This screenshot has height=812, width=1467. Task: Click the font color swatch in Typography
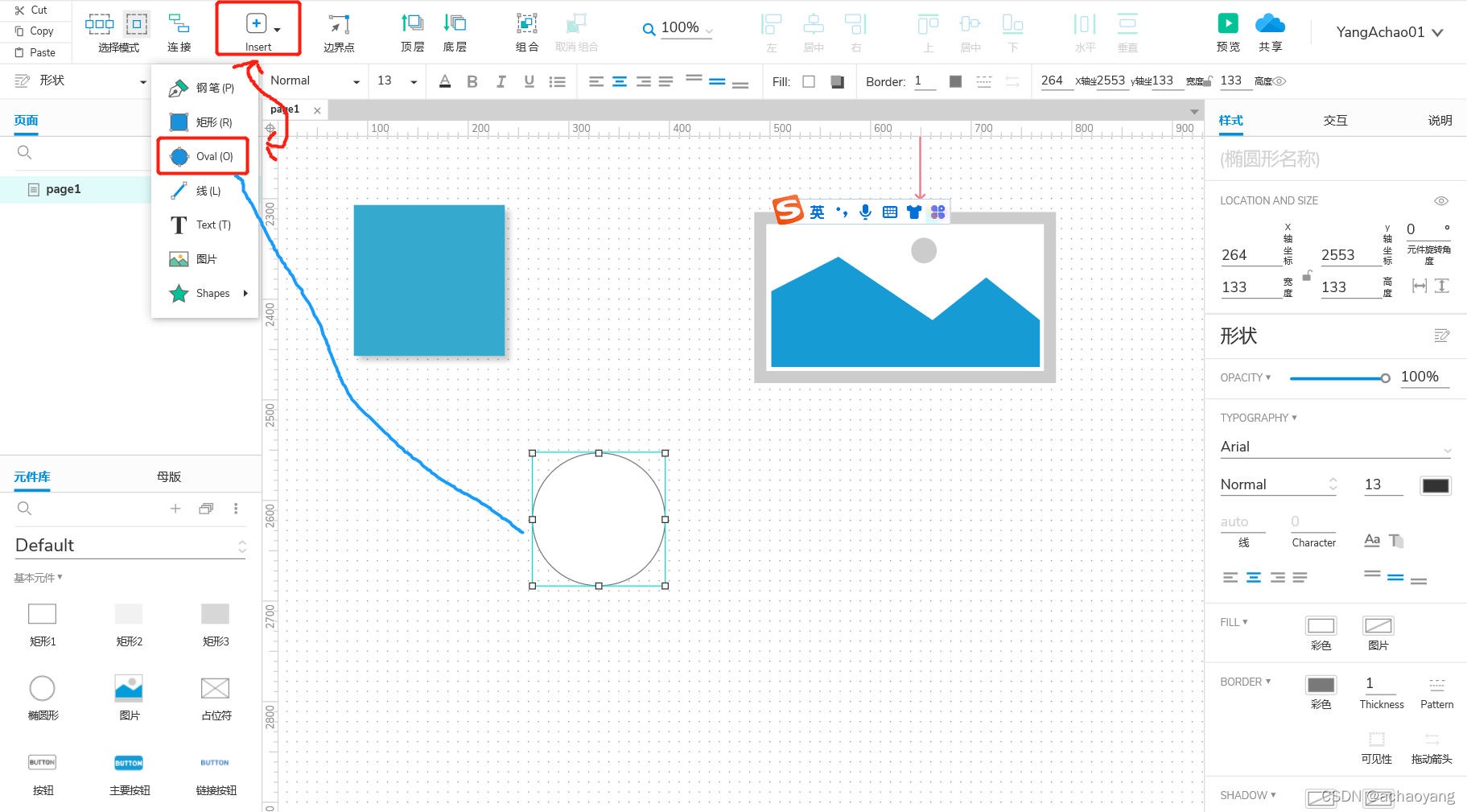(x=1436, y=485)
